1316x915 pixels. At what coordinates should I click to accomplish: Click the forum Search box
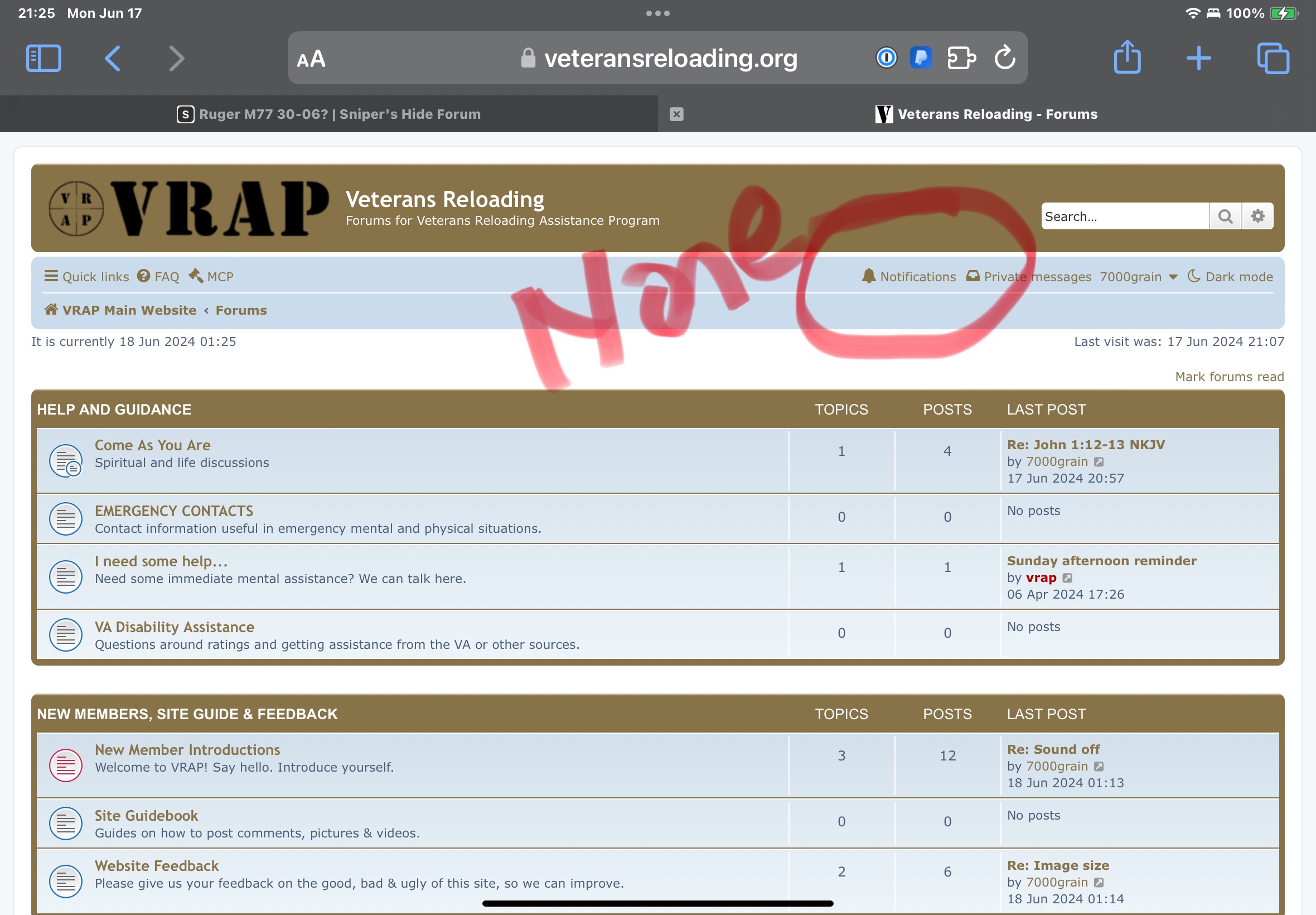pyautogui.click(x=1125, y=216)
